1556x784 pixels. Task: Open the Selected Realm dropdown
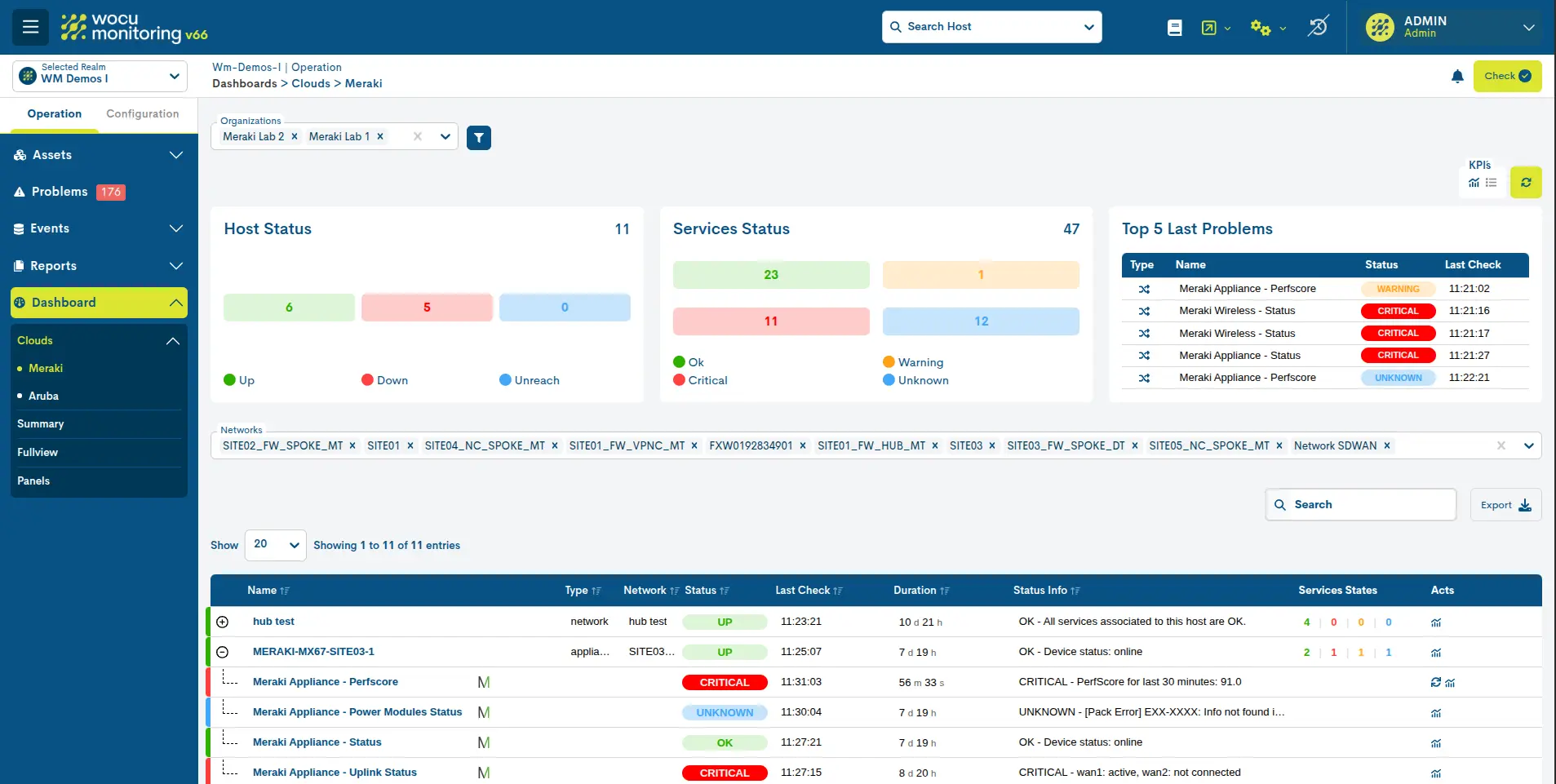point(100,76)
